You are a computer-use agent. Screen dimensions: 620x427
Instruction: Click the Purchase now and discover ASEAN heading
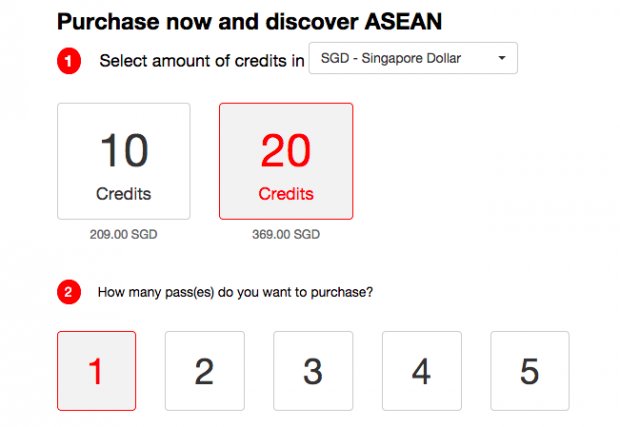[250, 22]
